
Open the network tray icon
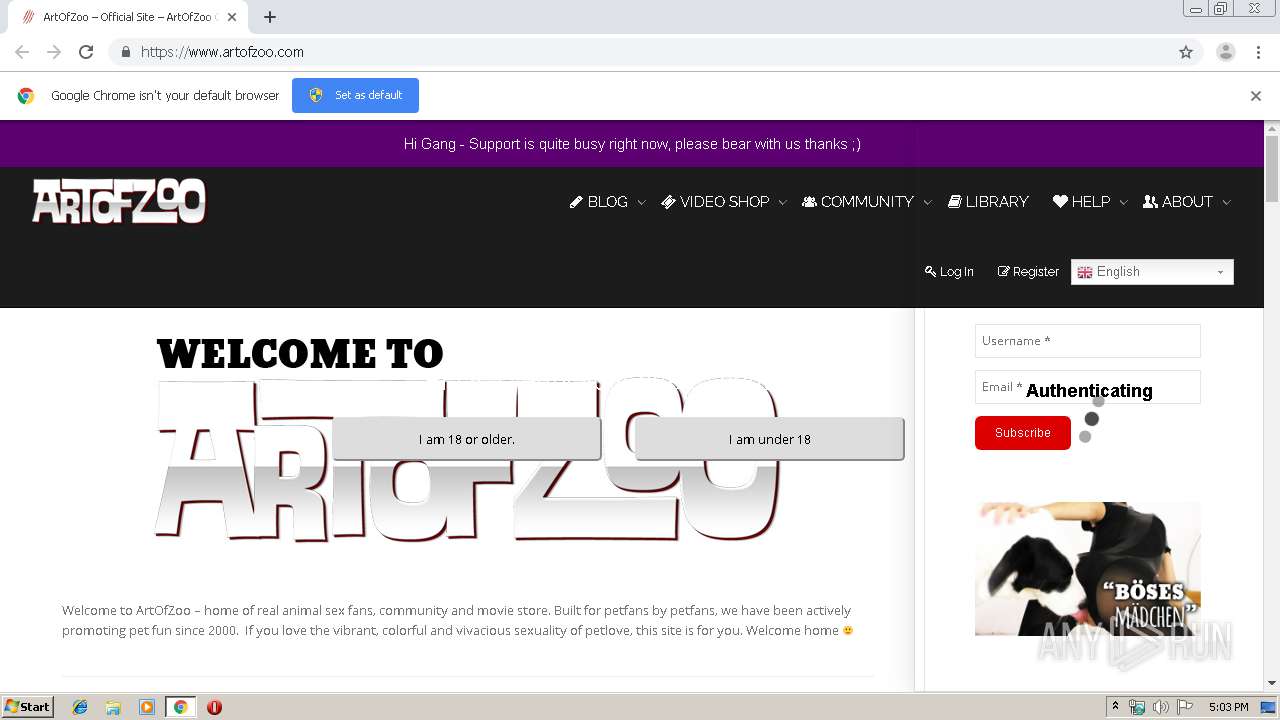(x=1137, y=707)
